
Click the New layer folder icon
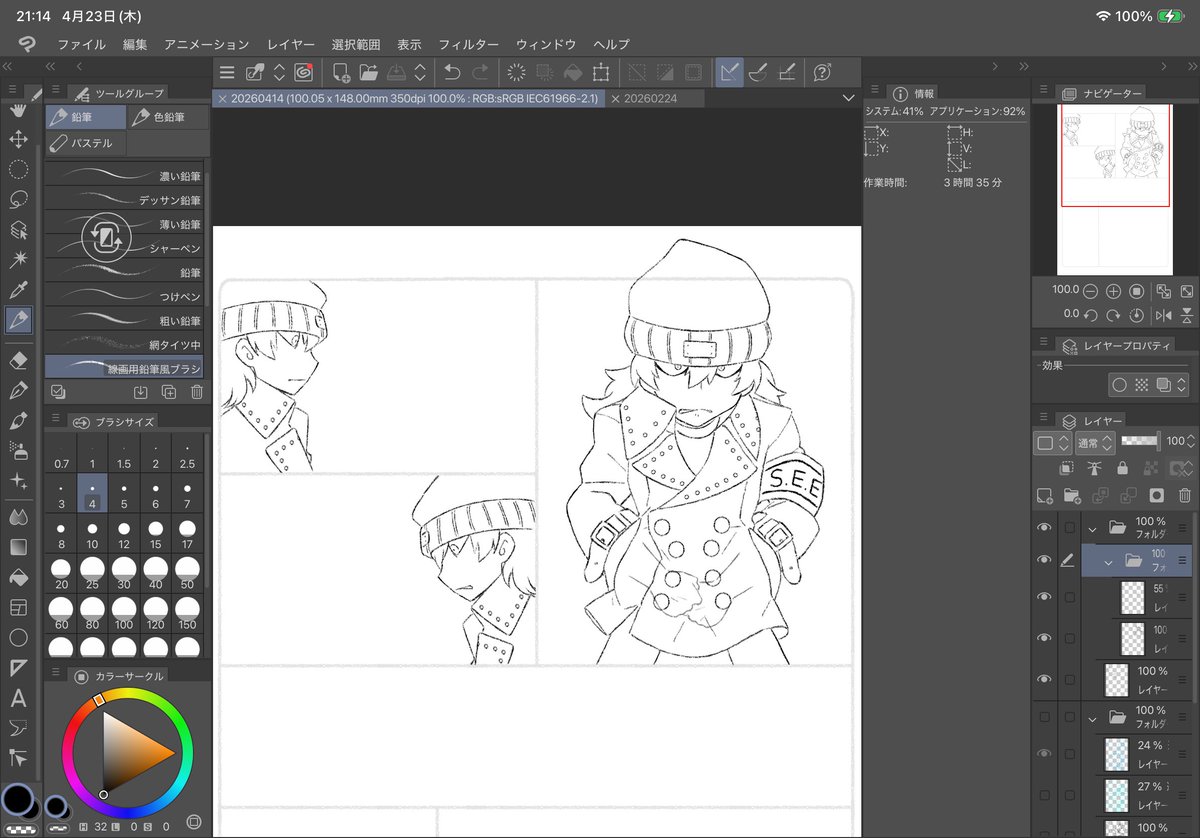click(x=1073, y=495)
